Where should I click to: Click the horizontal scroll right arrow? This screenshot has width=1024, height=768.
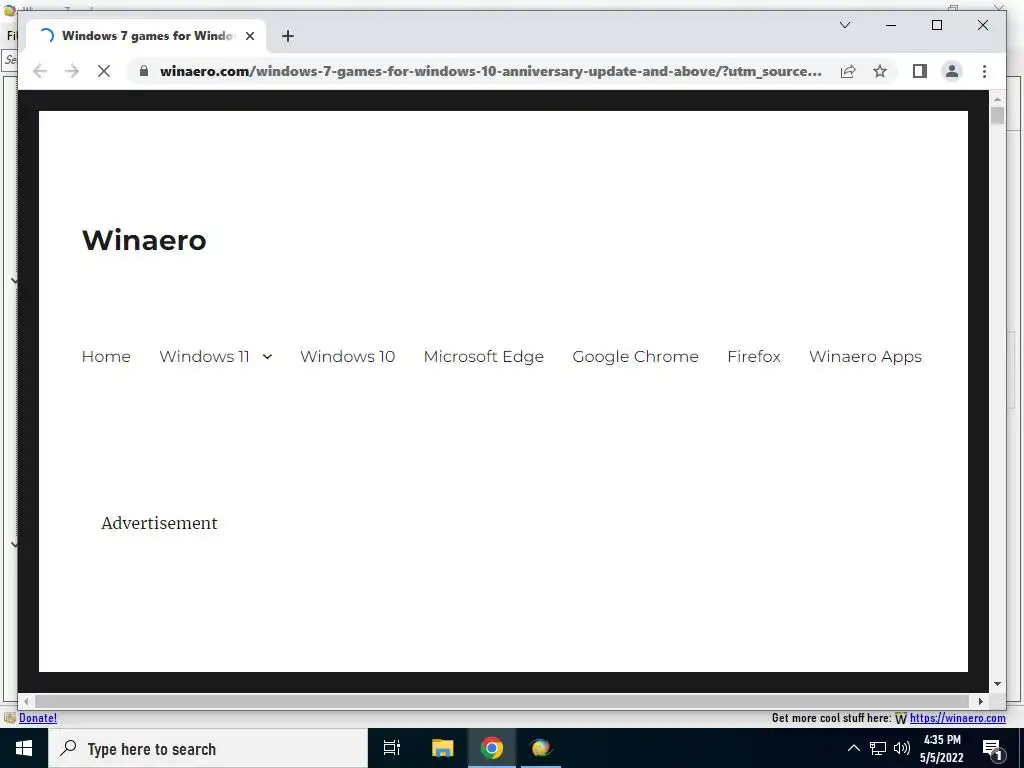[x=980, y=701]
